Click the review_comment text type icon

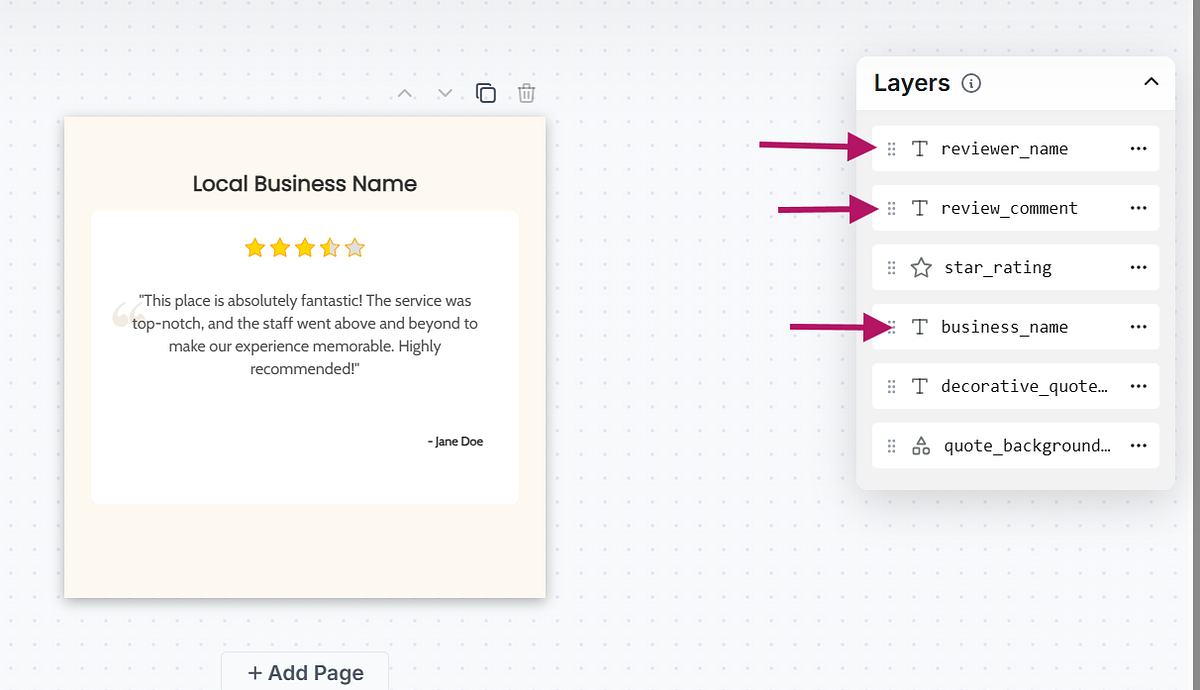pos(920,208)
